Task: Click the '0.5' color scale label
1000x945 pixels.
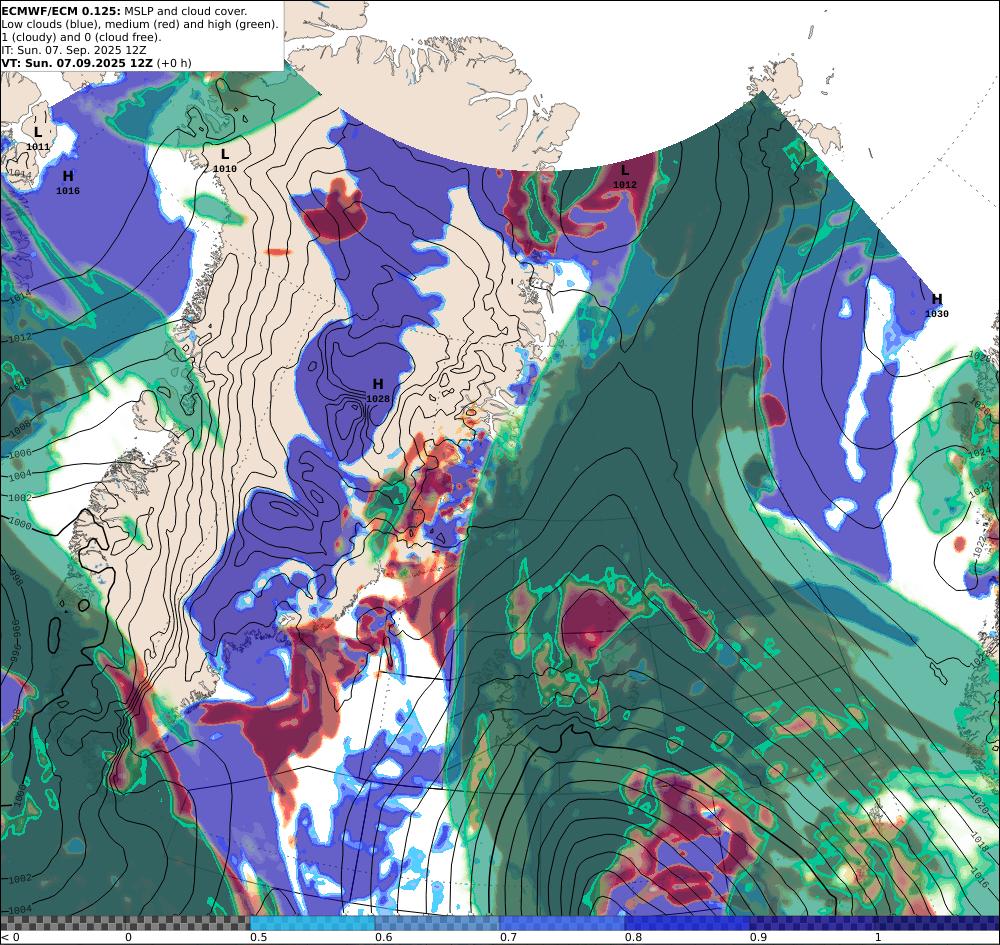Action: click(x=258, y=937)
